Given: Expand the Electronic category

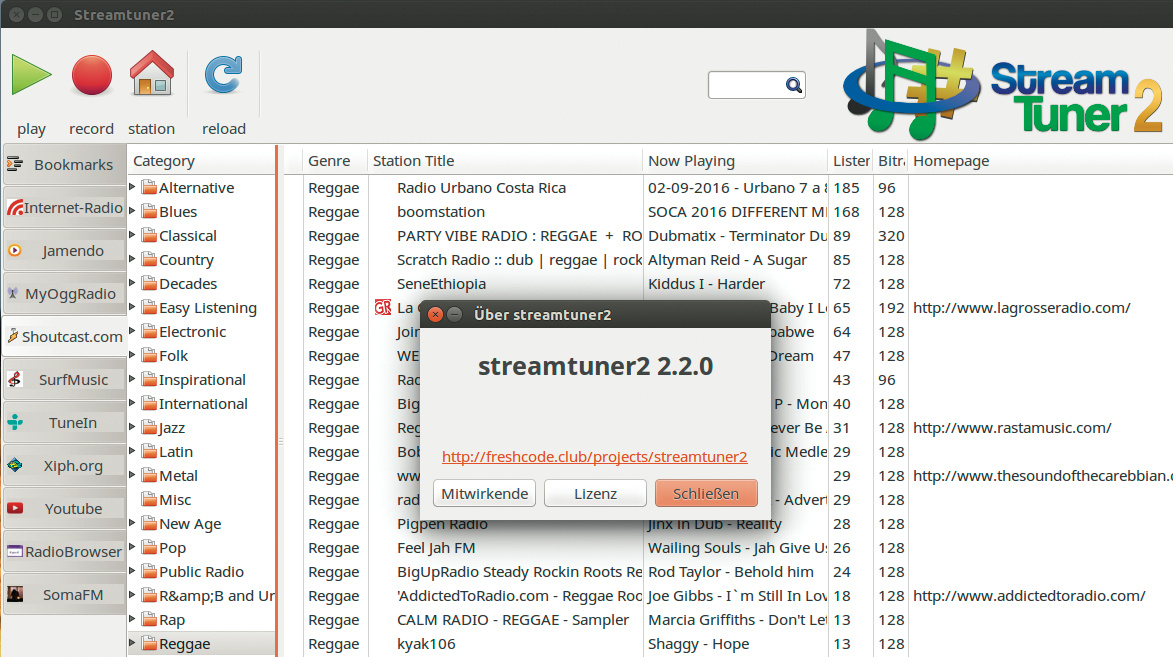Looking at the screenshot, I should coord(133,331).
